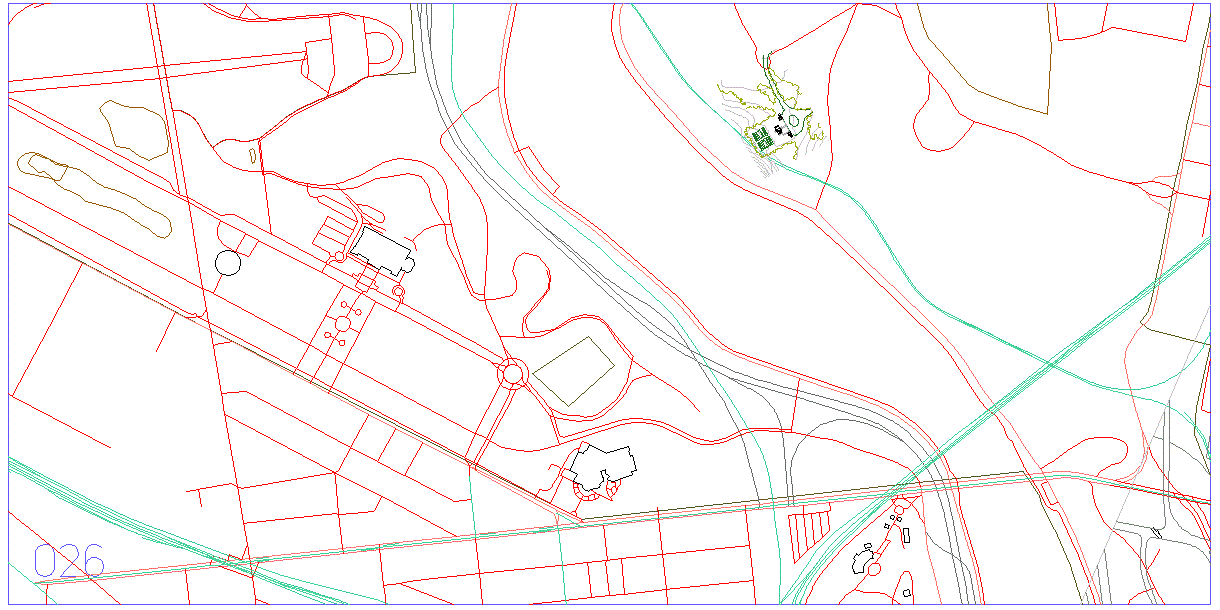Select the black building outline above the roundabout road

click(x=381, y=252)
